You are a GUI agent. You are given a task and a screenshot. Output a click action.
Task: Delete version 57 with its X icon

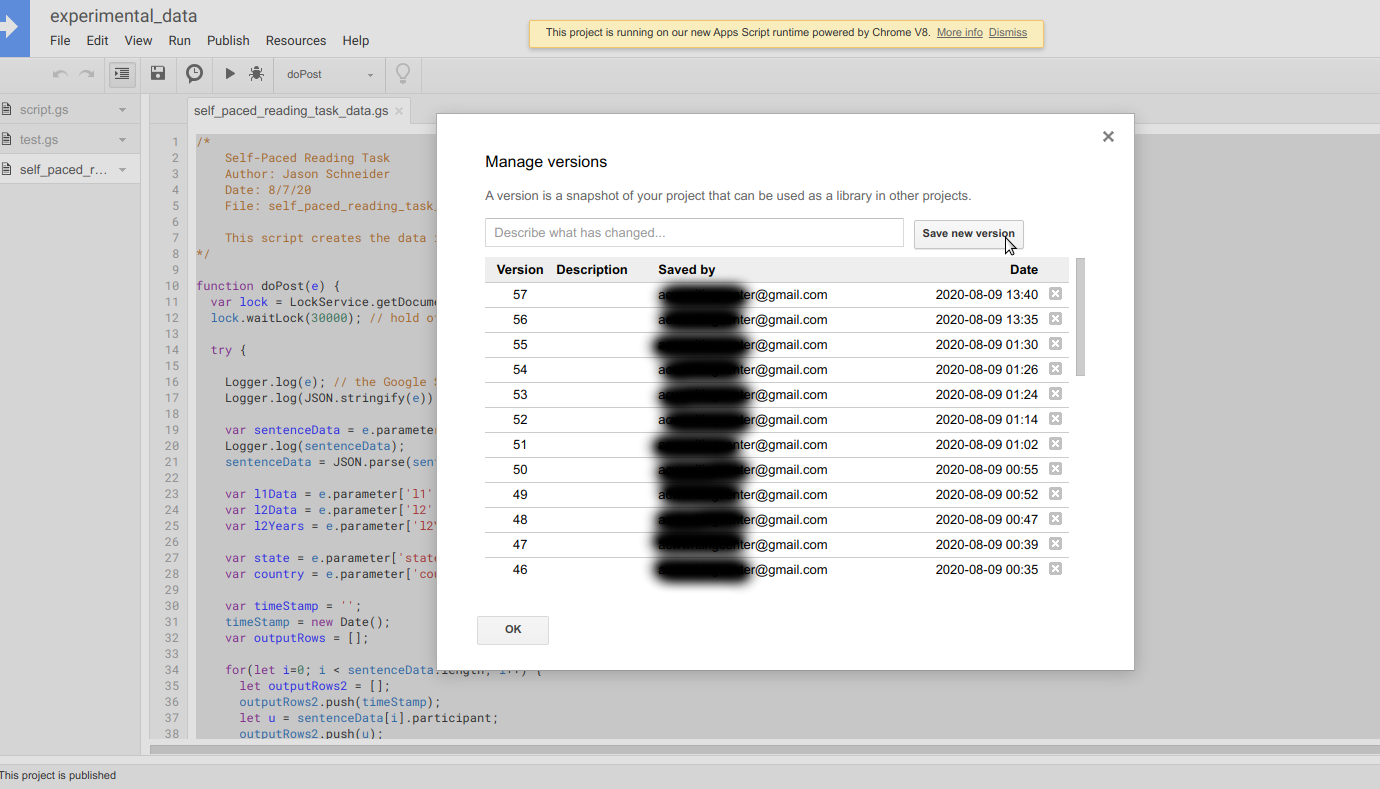(1055, 294)
